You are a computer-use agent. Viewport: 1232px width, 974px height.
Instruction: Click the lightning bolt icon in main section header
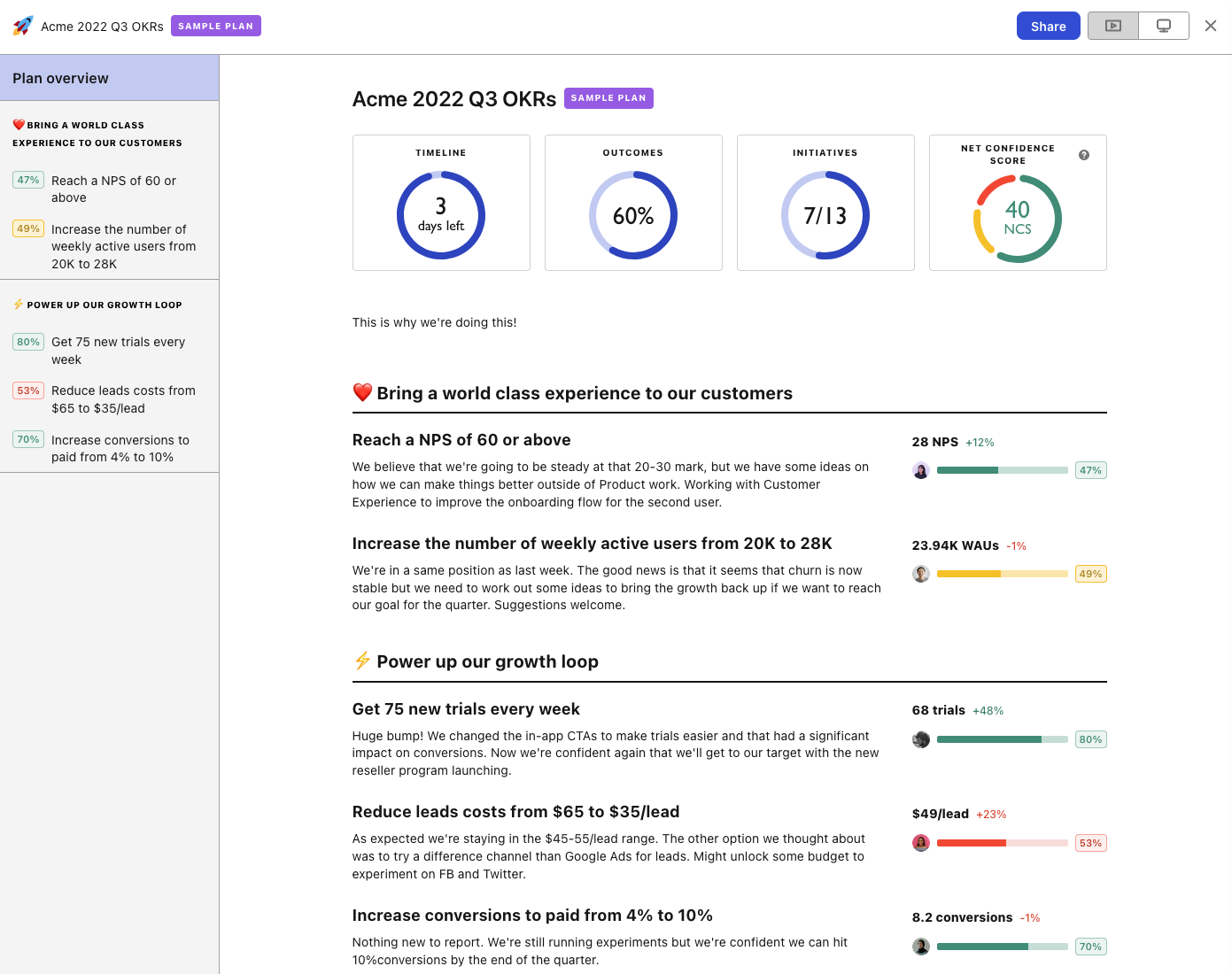362,661
